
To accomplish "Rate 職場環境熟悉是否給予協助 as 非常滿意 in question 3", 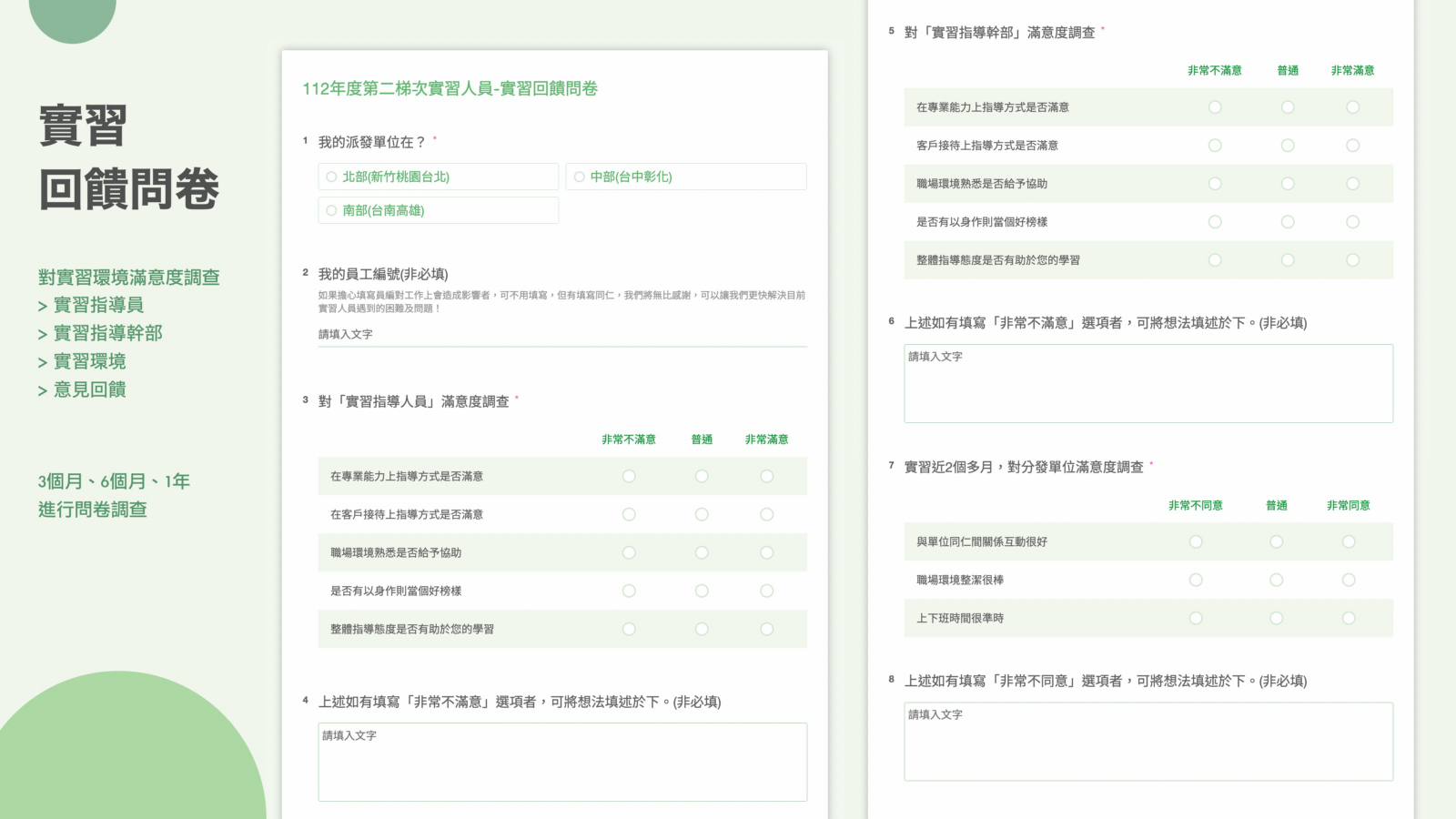I will (767, 552).
